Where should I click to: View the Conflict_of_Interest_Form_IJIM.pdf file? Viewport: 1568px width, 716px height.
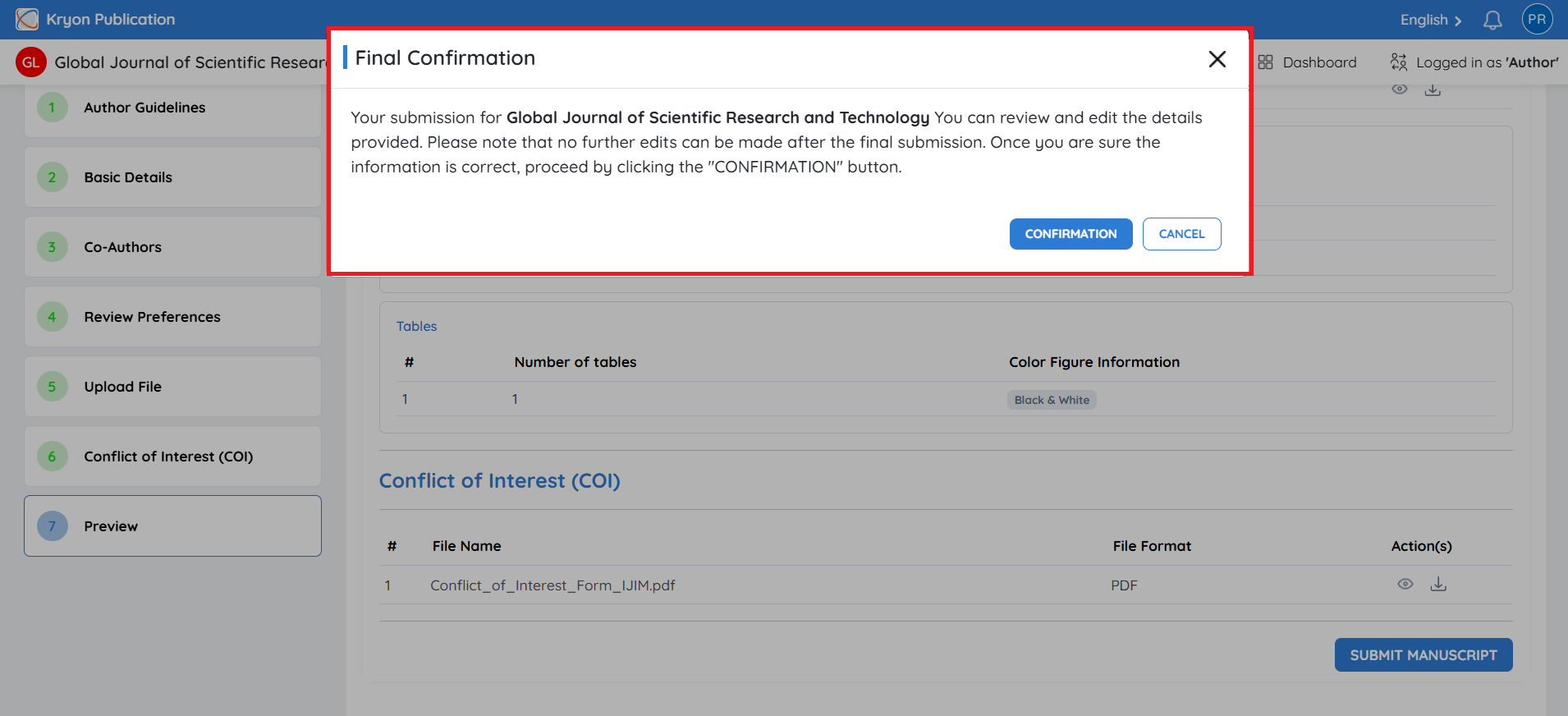coord(1405,584)
